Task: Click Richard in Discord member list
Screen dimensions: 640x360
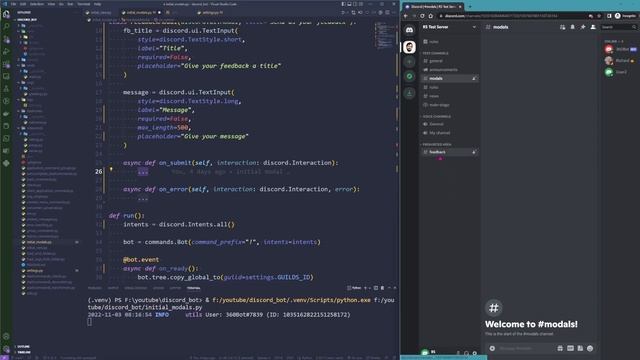Action: click(620, 60)
